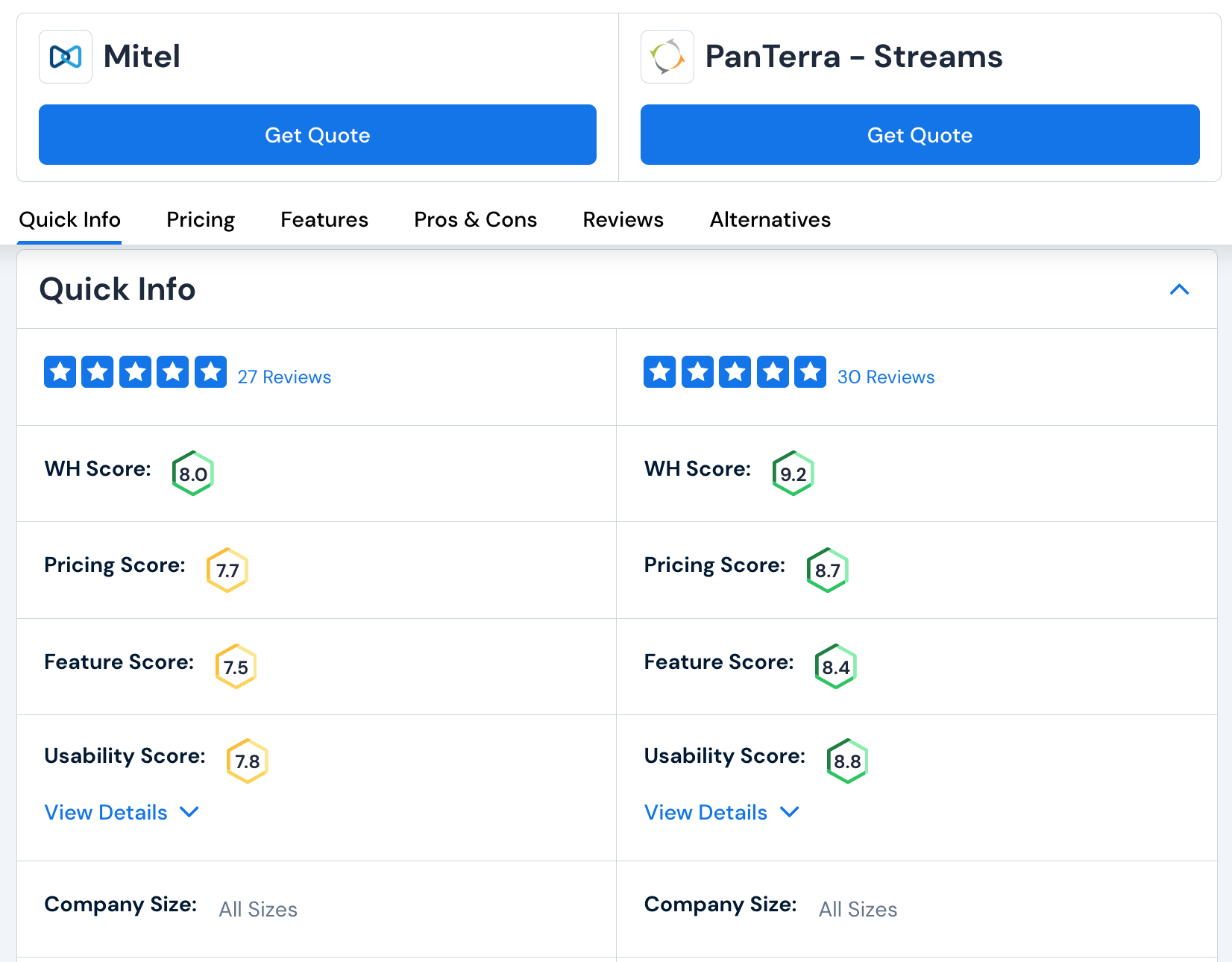Viewport: 1232px width, 962px height.
Task: Click PanTerra's 8.7 Pricing Score badge
Action: [x=828, y=570]
